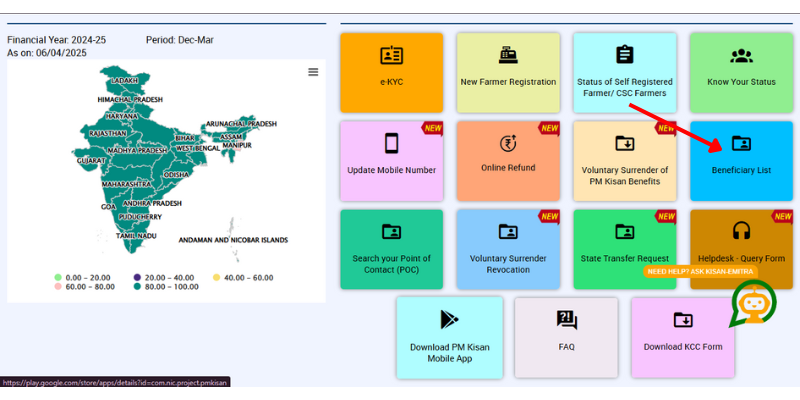Viewport: 800px width, 400px height.
Task: Click the New Farmer Registration cash register icon
Action: [508, 55]
